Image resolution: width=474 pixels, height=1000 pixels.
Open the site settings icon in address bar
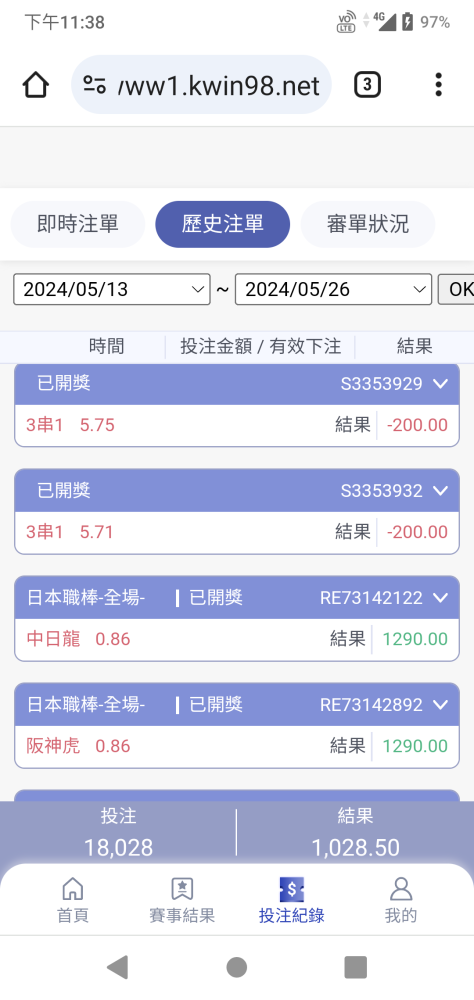94,85
